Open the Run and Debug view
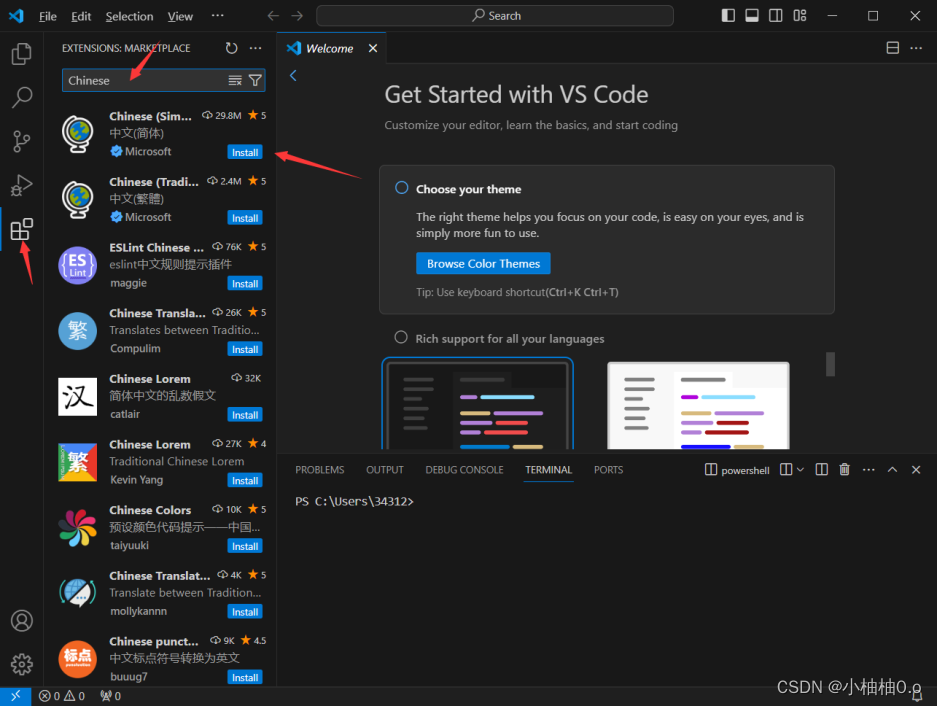The image size is (937, 706). click(22, 185)
